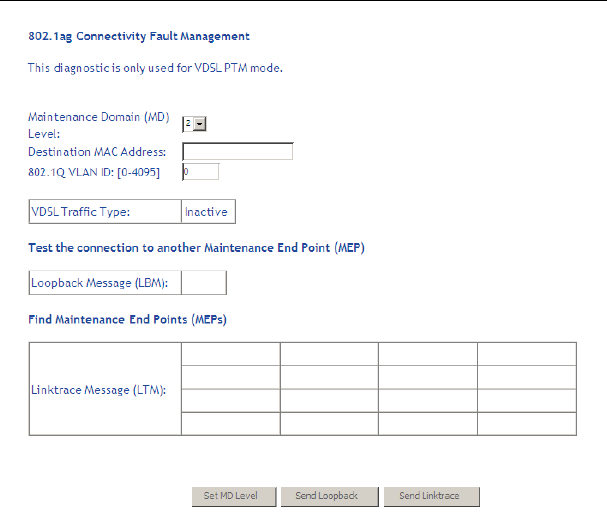Click the VDSL Traffic Type label cell
Screen dimensions: 607x514
[105, 212]
